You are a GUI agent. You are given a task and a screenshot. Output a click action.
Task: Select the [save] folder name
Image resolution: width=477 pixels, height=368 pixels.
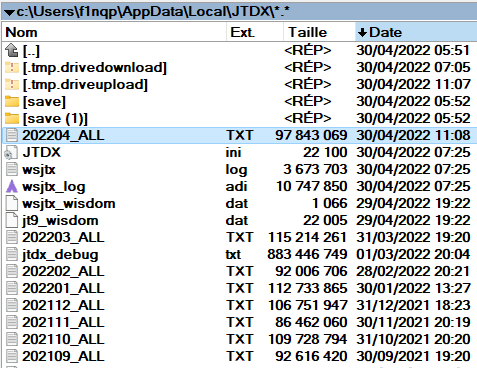[x=44, y=102]
